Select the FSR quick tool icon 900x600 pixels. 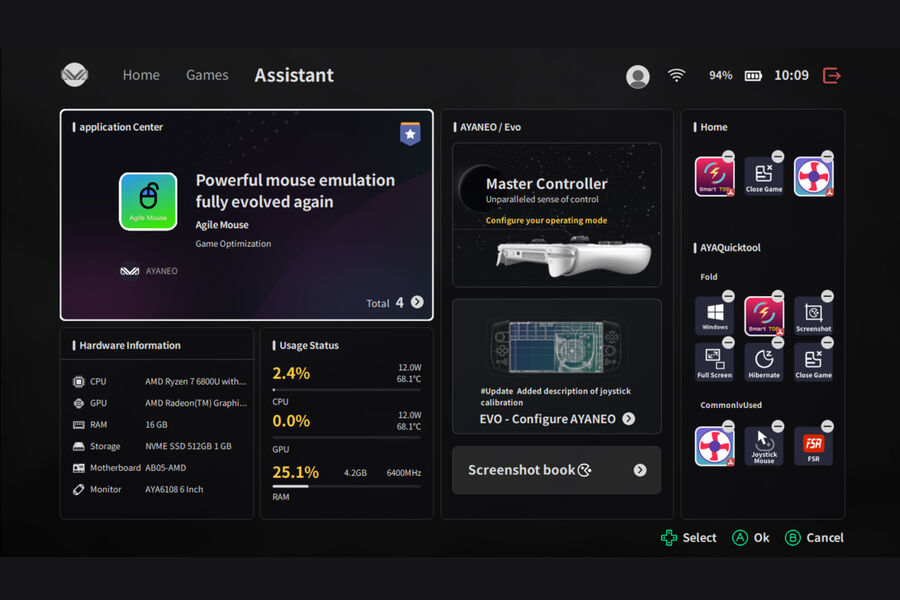[x=813, y=446]
